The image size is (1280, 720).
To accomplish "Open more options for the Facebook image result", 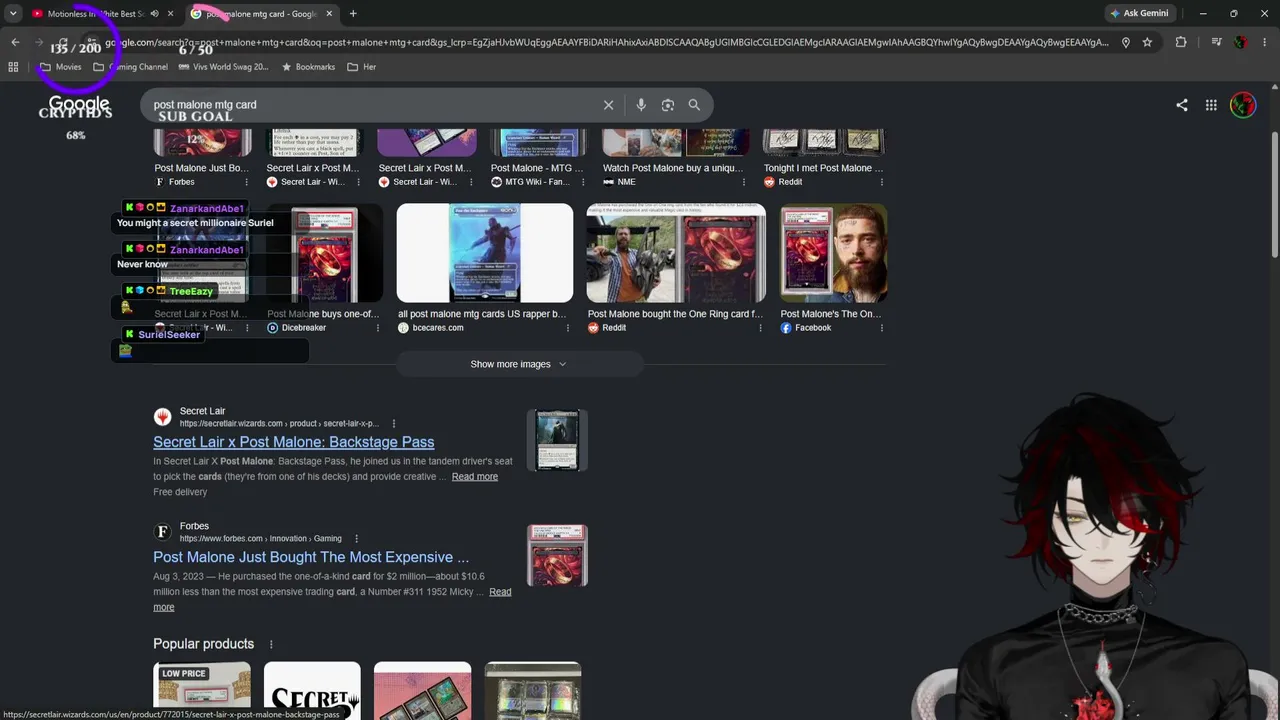I will click(882, 328).
